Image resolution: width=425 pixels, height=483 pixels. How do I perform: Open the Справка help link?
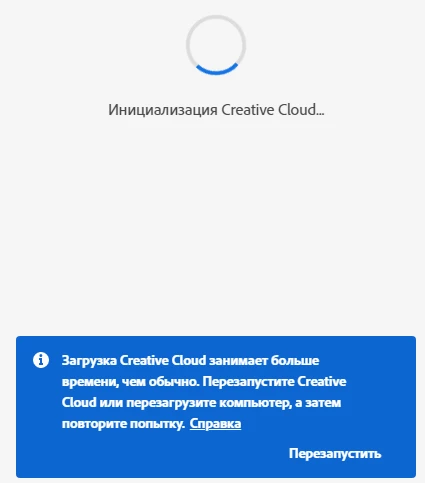coord(215,424)
